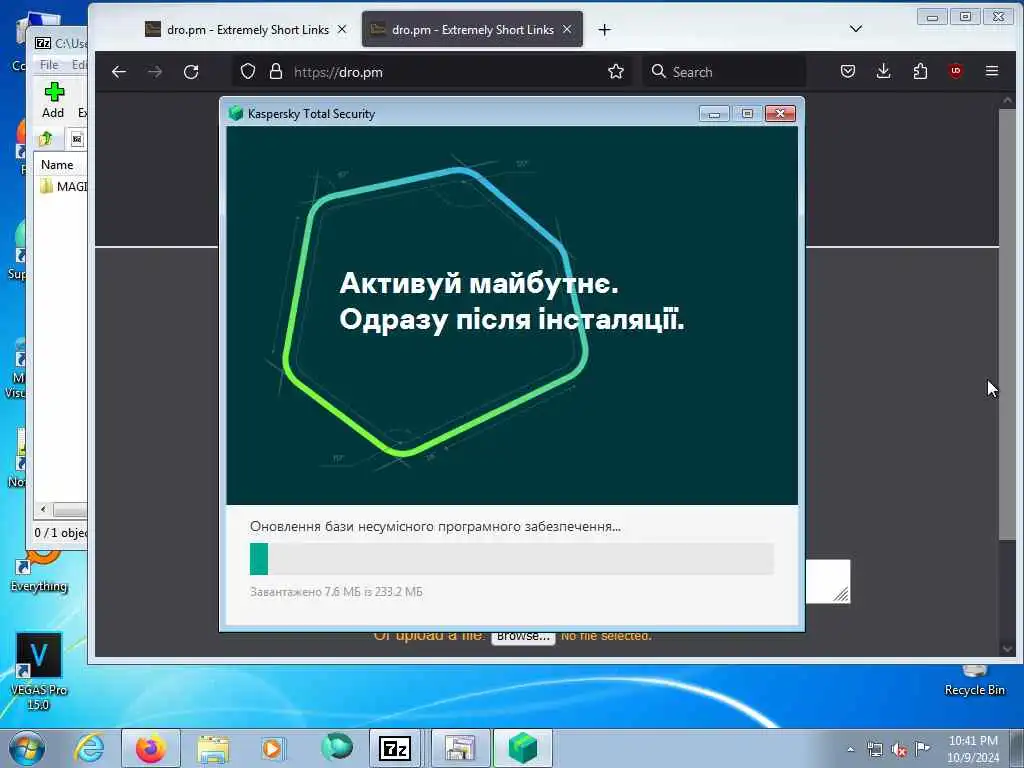Open a new Firefox tab
This screenshot has height=768, width=1024.
604,29
